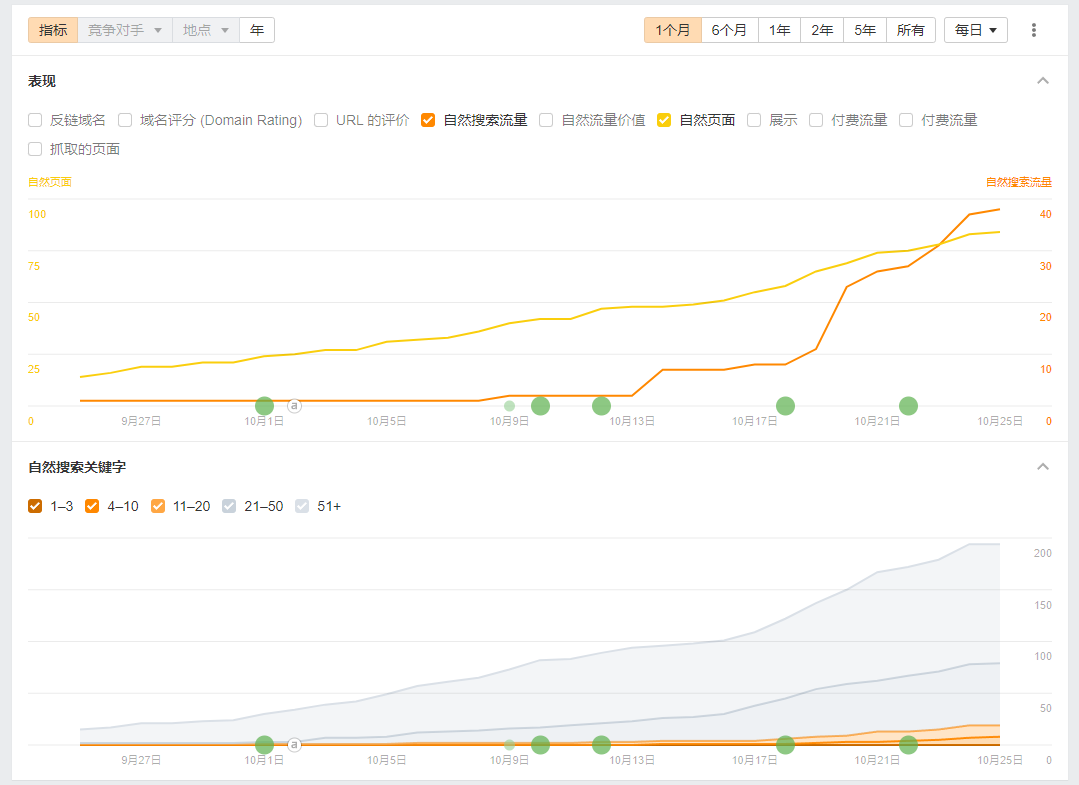
Task: Click the green event marker near 10月21日 in performance chart
Action: (x=908, y=406)
